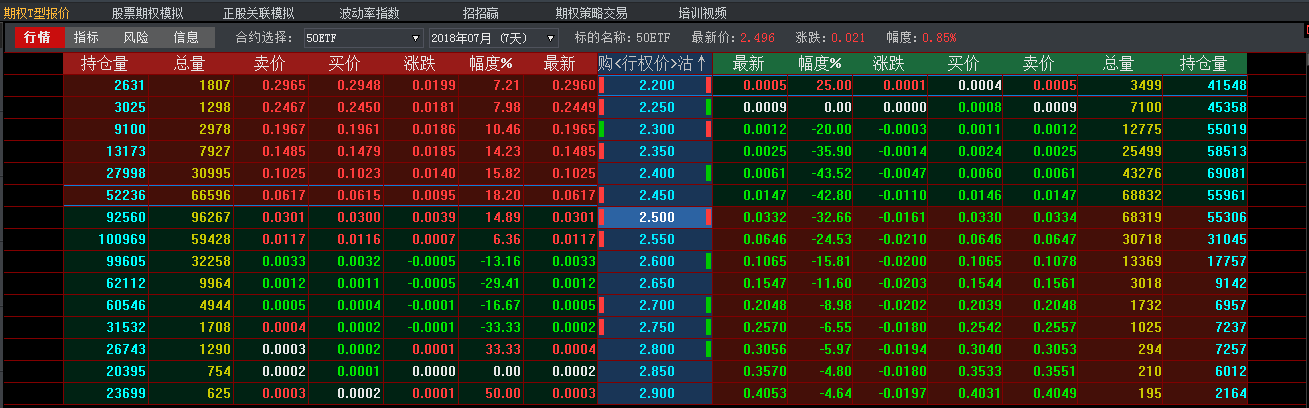
Task: Open the 培训视频 menu item
Action: 702,13
